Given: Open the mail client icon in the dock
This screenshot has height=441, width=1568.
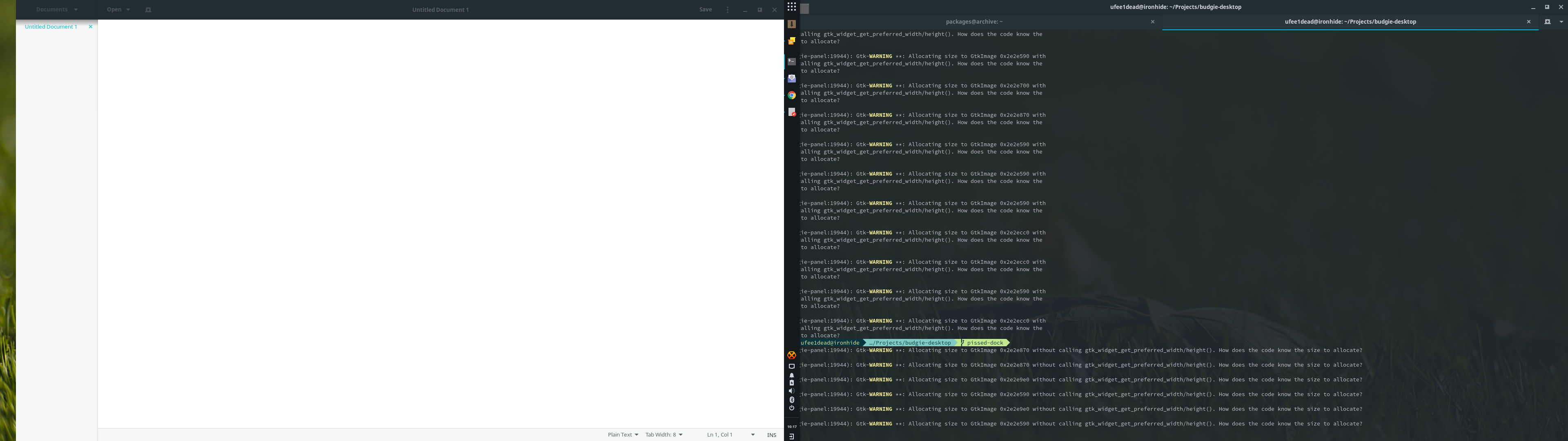Looking at the screenshot, I should pyautogui.click(x=792, y=78).
